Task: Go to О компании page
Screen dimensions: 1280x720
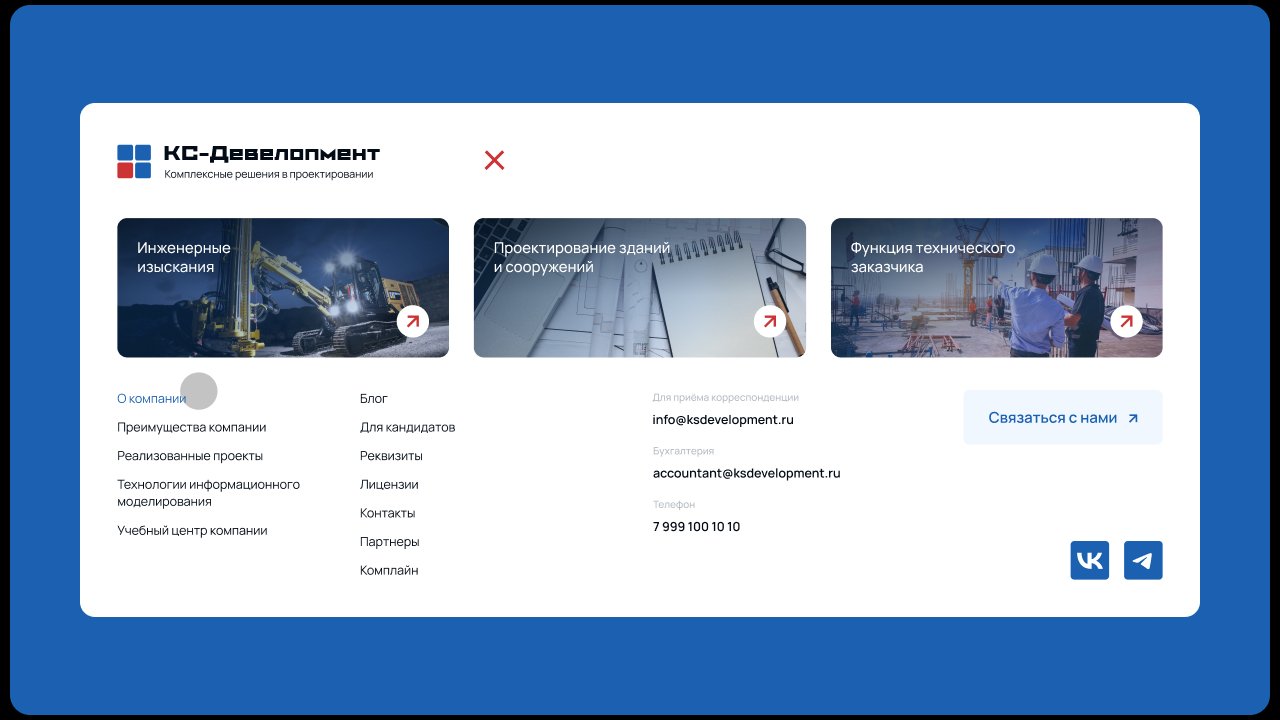Action: point(152,398)
